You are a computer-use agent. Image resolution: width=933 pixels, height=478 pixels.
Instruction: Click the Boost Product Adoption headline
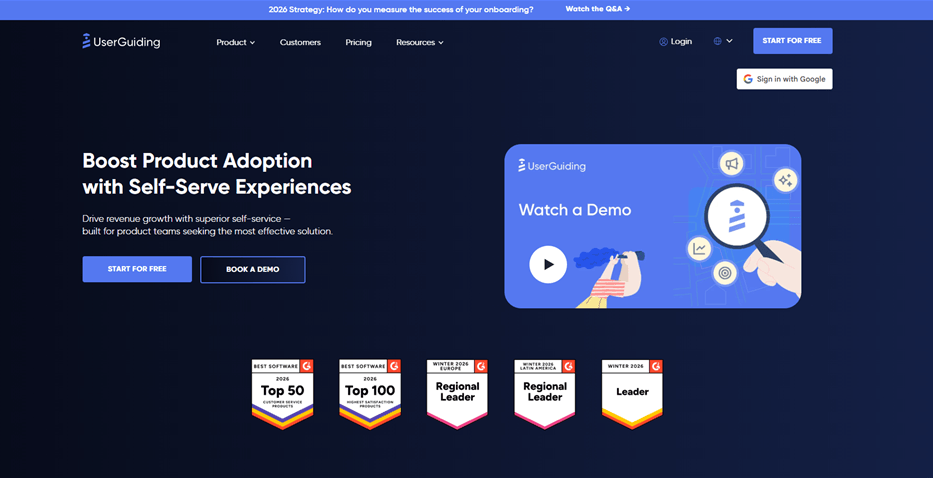pyautogui.click(x=217, y=174)
